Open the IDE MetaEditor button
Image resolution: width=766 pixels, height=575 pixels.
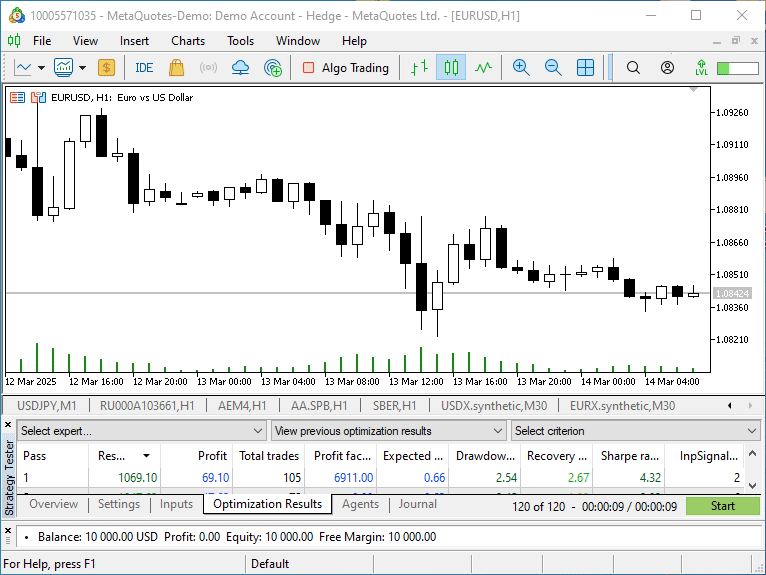(144, 67)
